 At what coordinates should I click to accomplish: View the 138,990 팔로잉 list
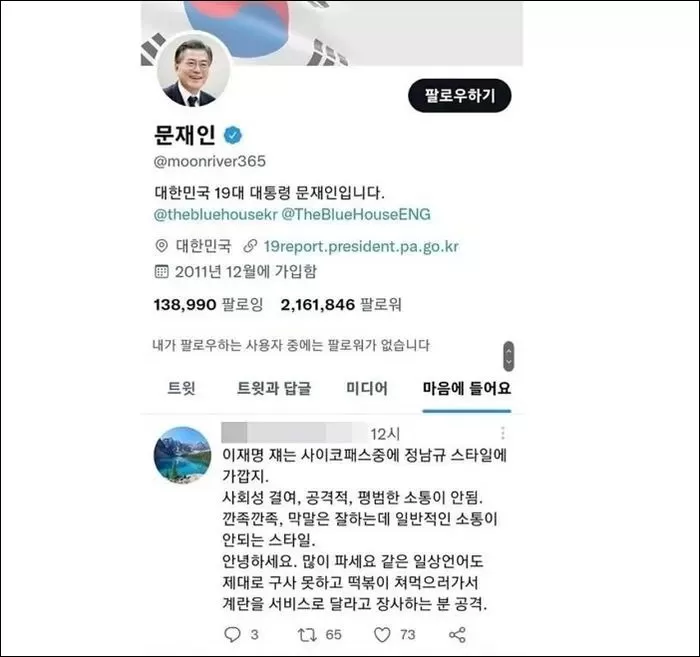[208, 304]
